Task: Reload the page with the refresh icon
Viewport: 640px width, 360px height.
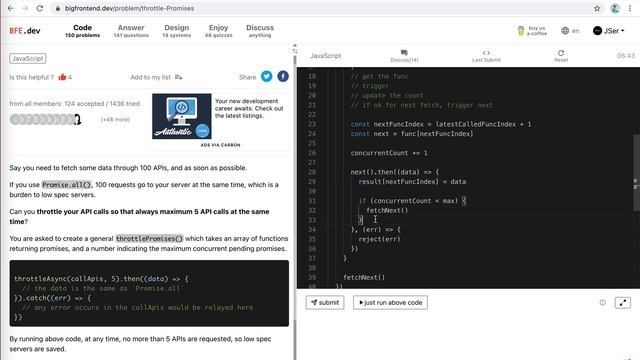Action: (x=40, y=8)
